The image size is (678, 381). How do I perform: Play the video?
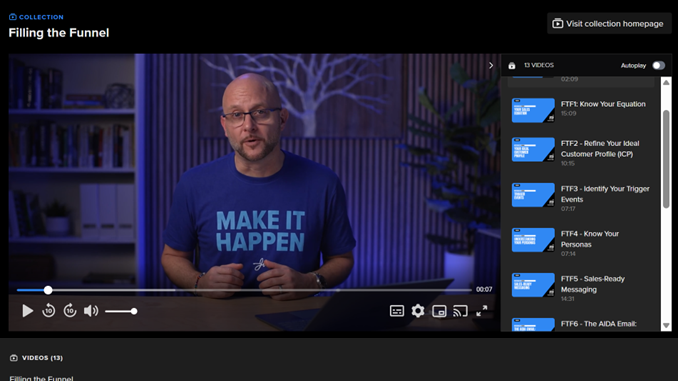pyautogui.click(x=28, y=311)
